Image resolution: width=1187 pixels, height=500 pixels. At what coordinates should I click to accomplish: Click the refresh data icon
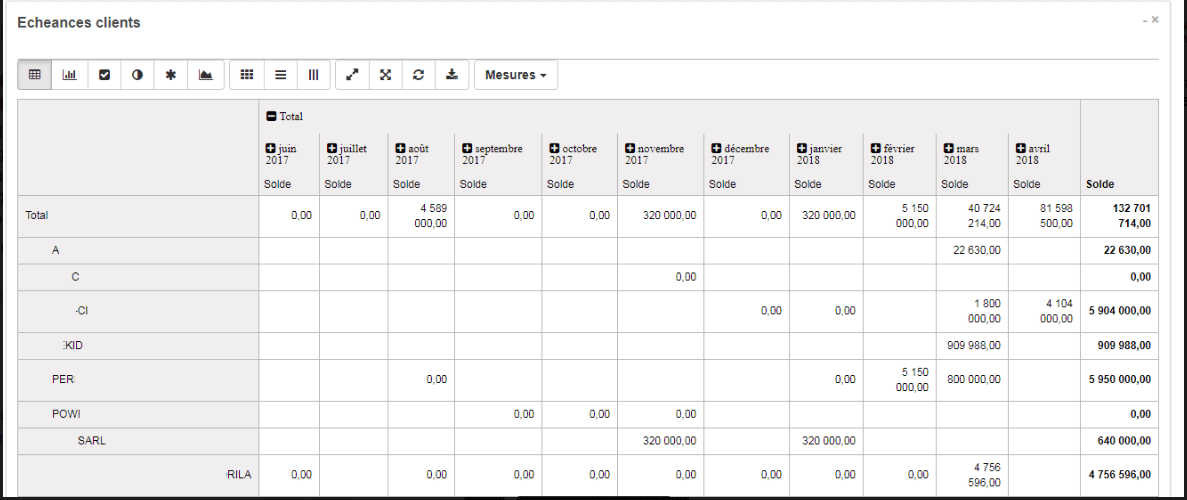click(418, 75)
